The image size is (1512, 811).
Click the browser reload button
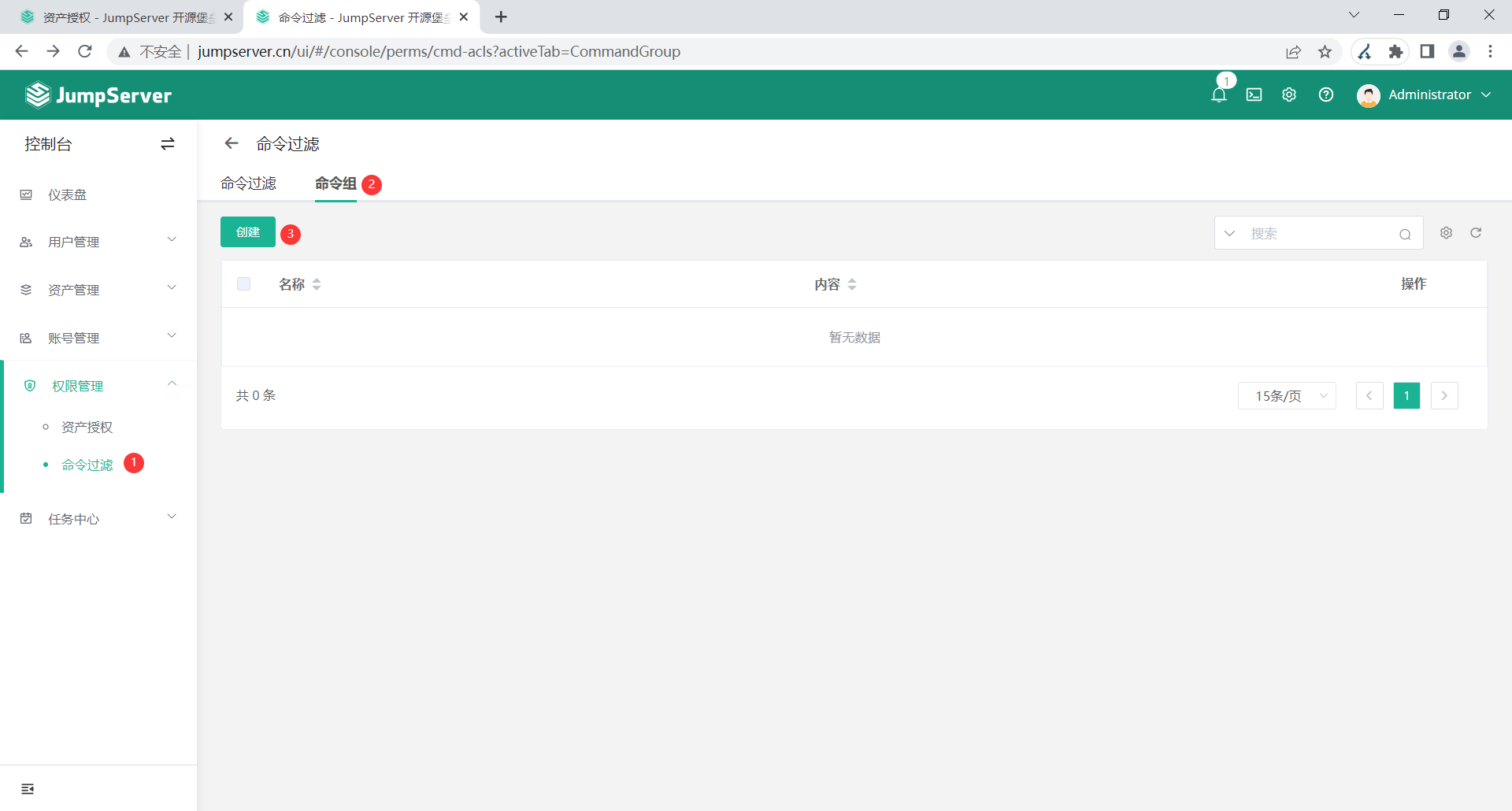[85, 51]
